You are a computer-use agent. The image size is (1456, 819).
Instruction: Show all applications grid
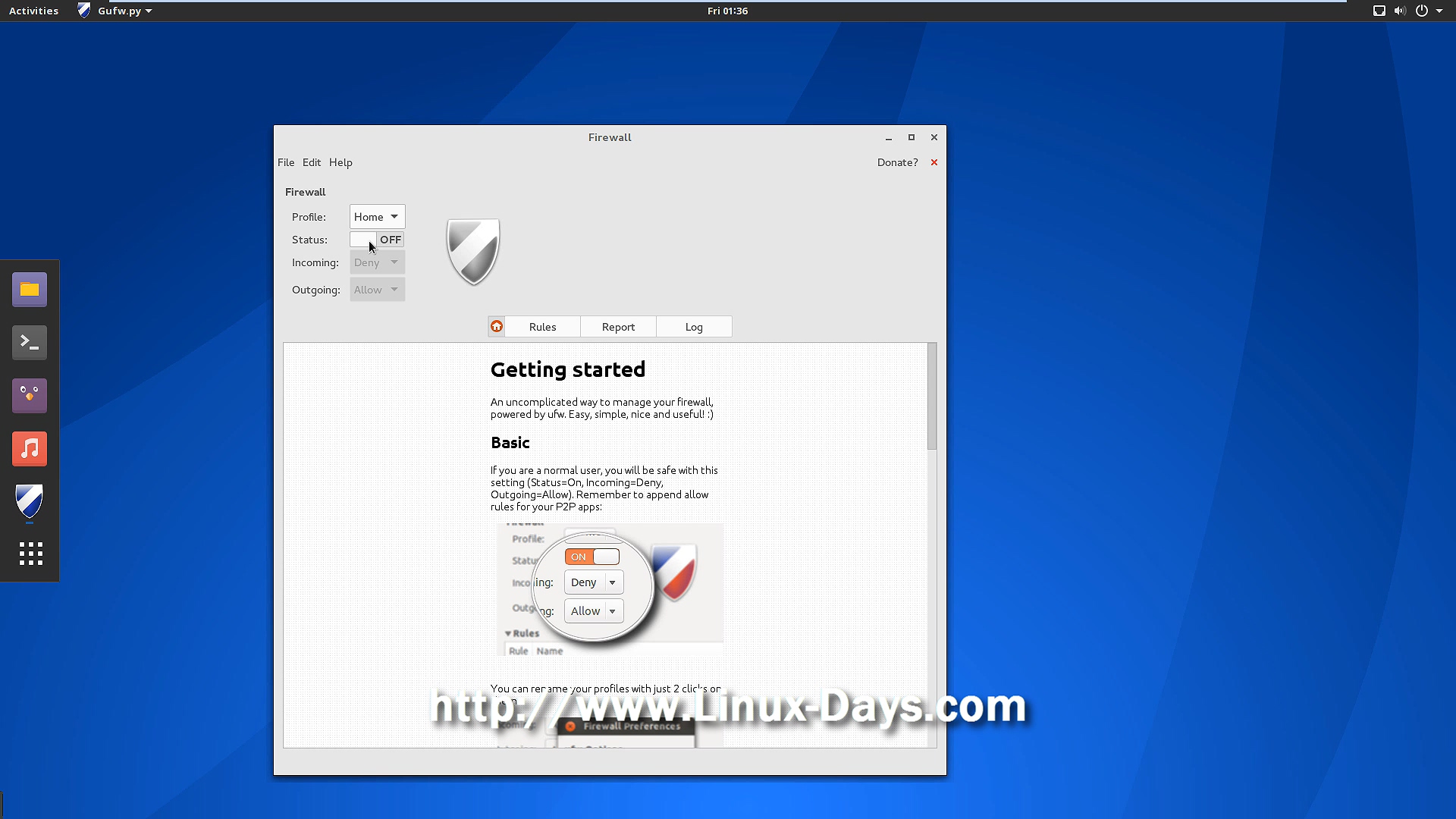30,554
